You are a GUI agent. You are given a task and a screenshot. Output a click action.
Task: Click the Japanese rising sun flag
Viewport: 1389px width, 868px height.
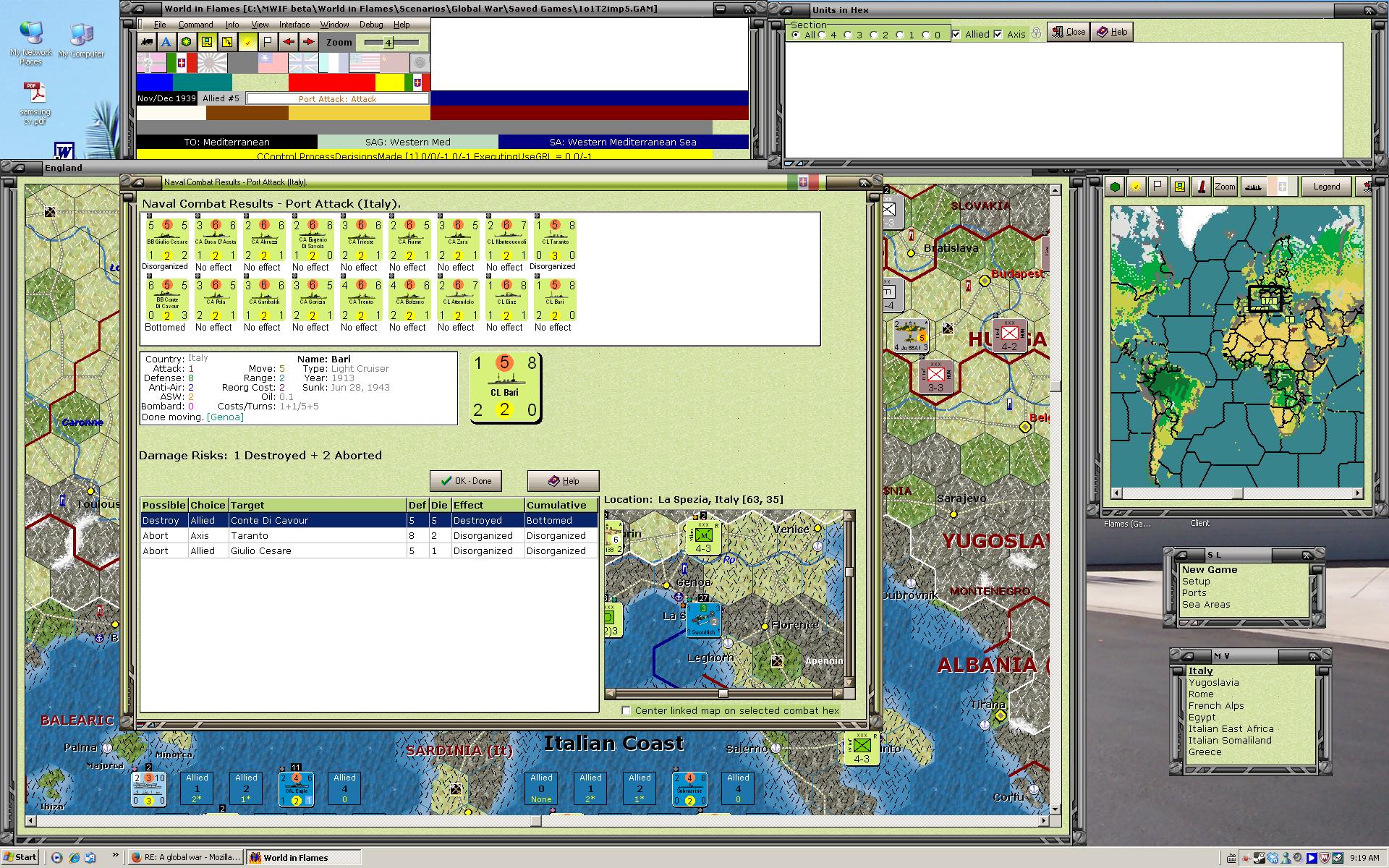[x=212, y=63]
